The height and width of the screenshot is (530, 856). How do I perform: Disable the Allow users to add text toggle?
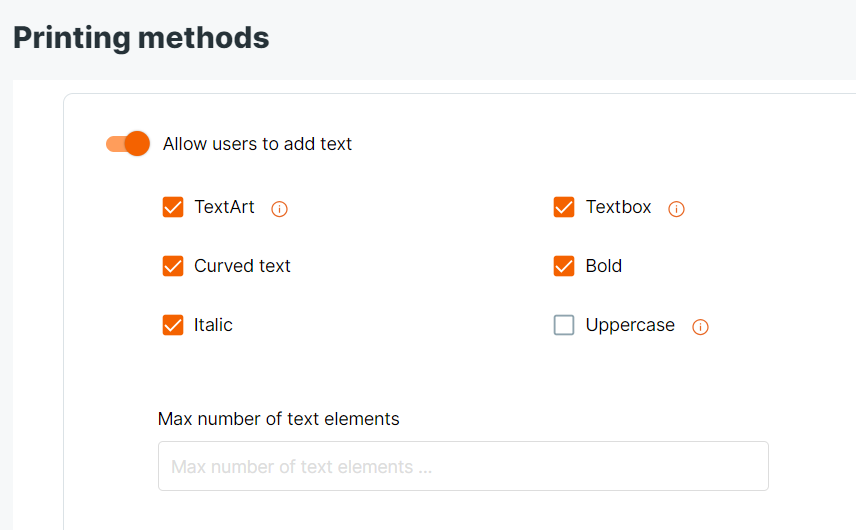[128, 144]
